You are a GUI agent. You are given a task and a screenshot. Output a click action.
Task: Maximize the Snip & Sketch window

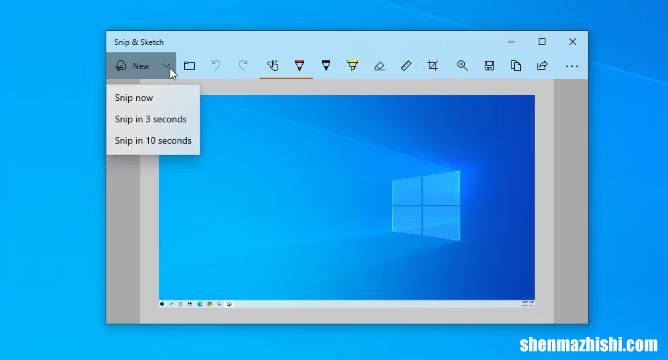tap(542, 41)
